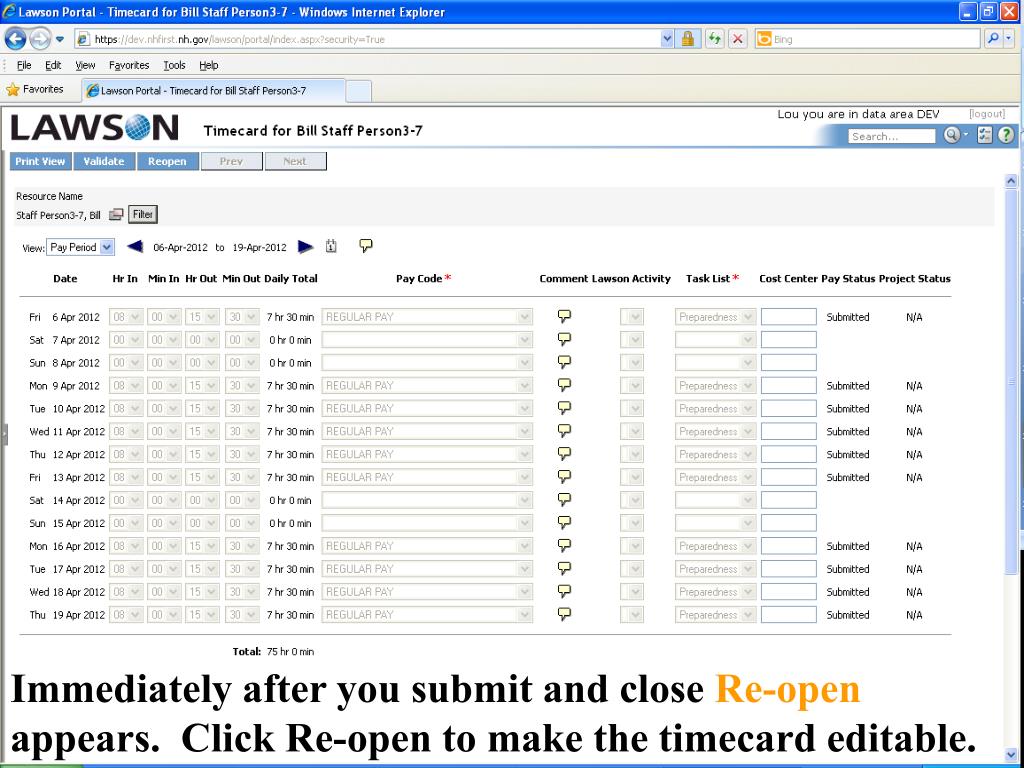The width and height of the screenshot is (1024, 768).
Task: Click the Filter button
Action: pos(142,214)
